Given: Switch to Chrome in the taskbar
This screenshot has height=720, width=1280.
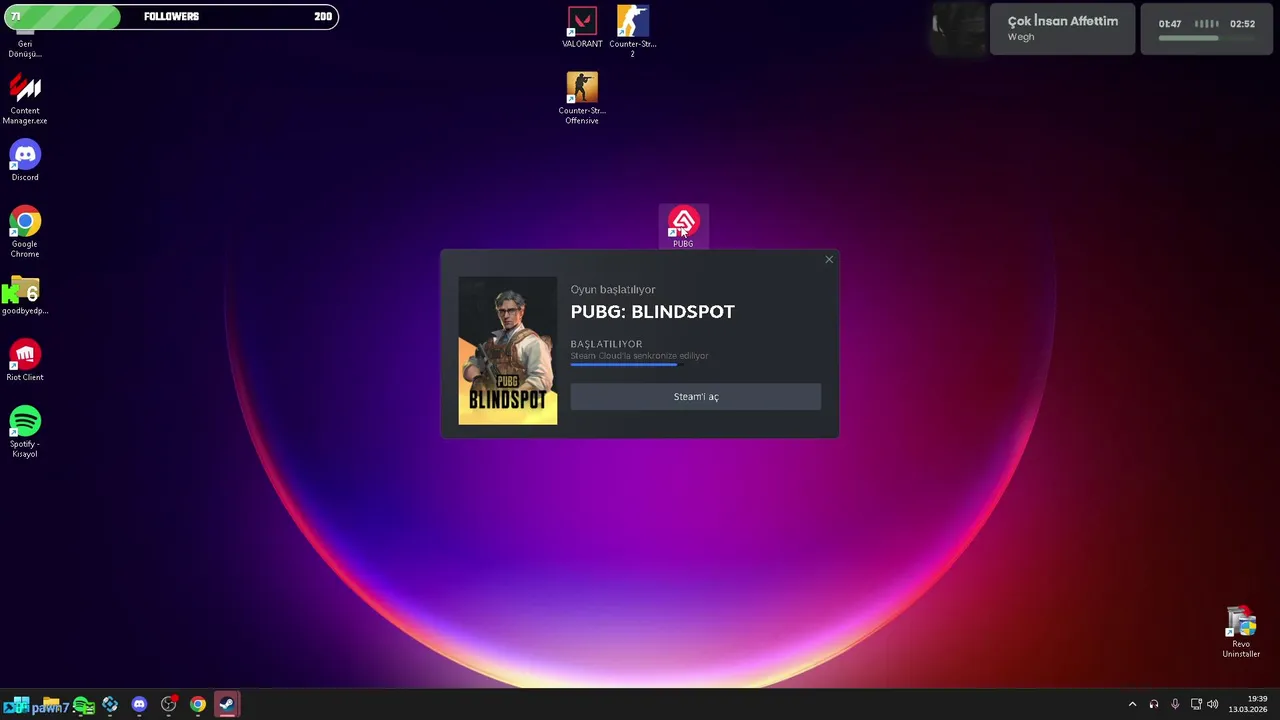Looking at the screenshot, I should 198,704.
